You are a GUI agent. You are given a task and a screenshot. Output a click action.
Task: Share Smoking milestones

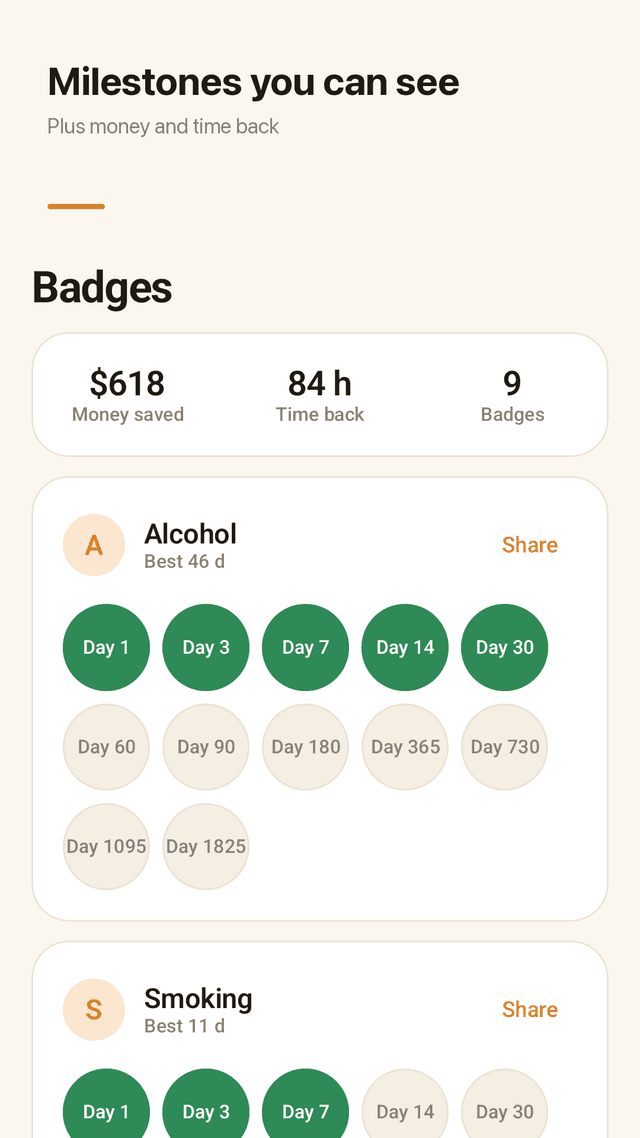pos(530,1010)
